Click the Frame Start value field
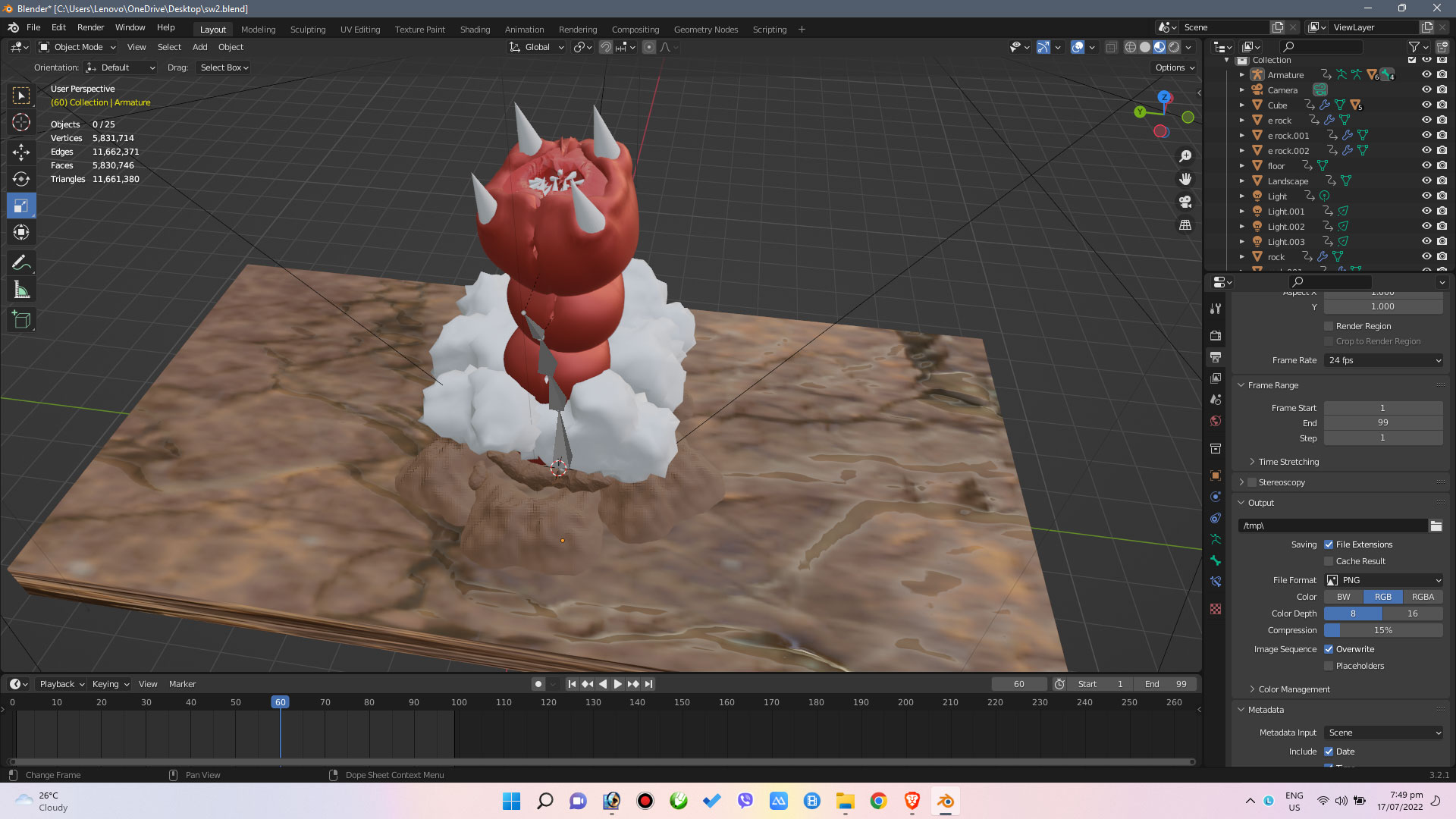The height and width of the screenshot is (819, 1456). [1383, 408]
